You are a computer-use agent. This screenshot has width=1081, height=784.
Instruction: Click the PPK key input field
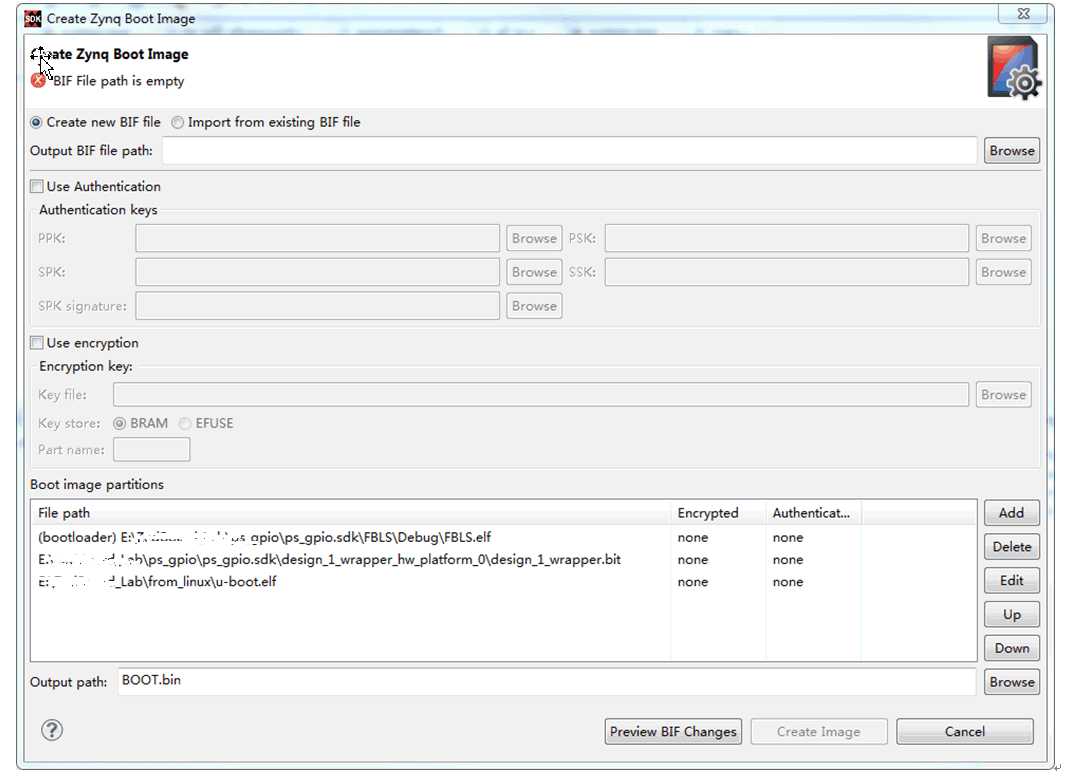317,238
